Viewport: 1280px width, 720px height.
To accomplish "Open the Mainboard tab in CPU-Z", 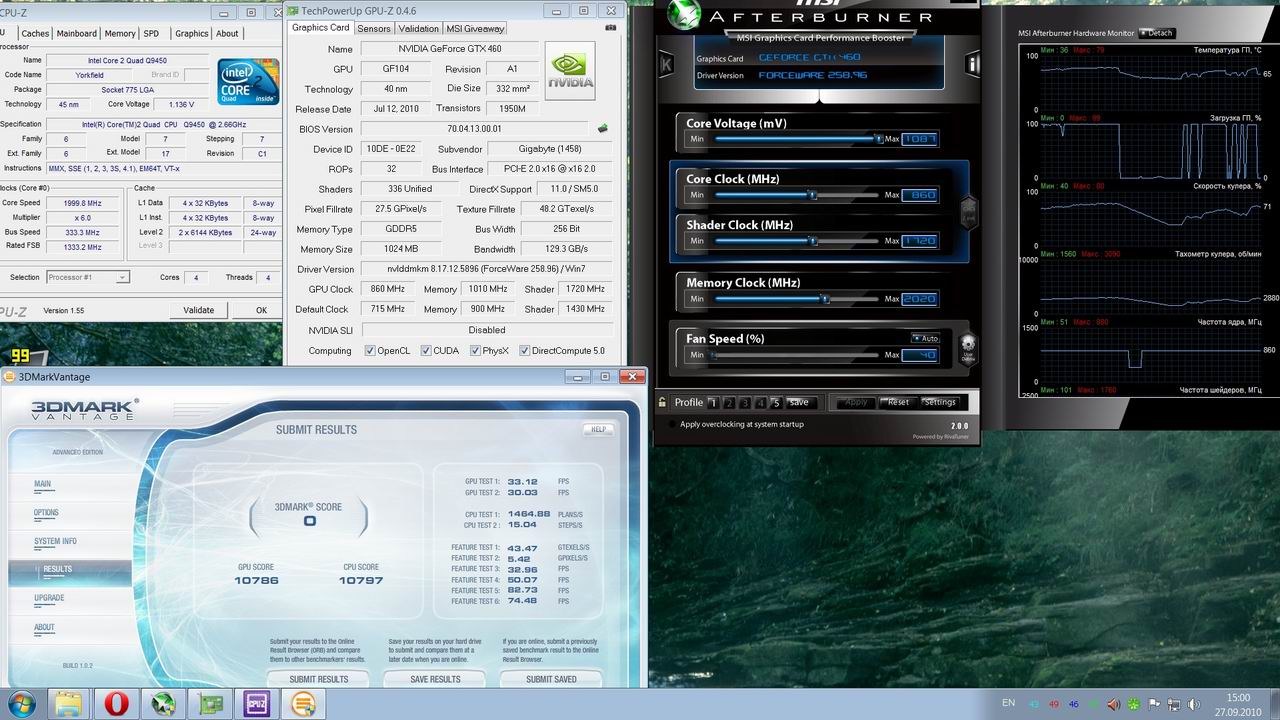I will 77,33.
